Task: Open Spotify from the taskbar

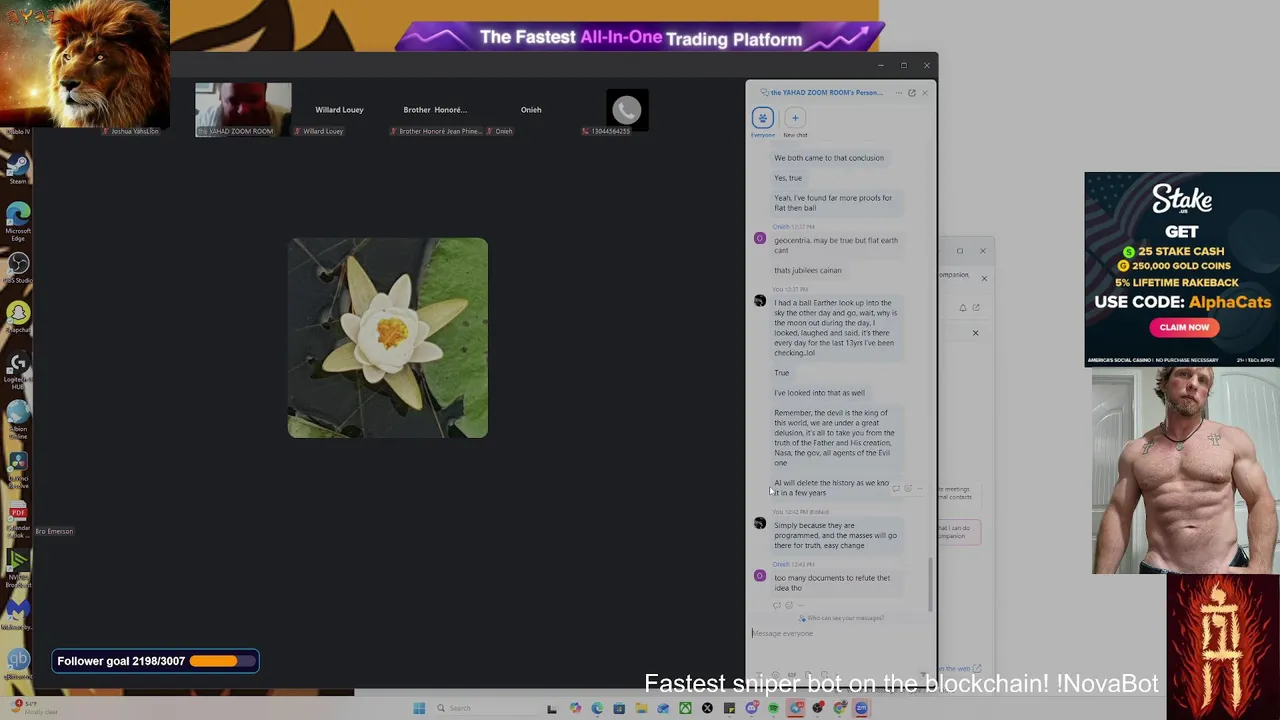Action: [773, 708]
